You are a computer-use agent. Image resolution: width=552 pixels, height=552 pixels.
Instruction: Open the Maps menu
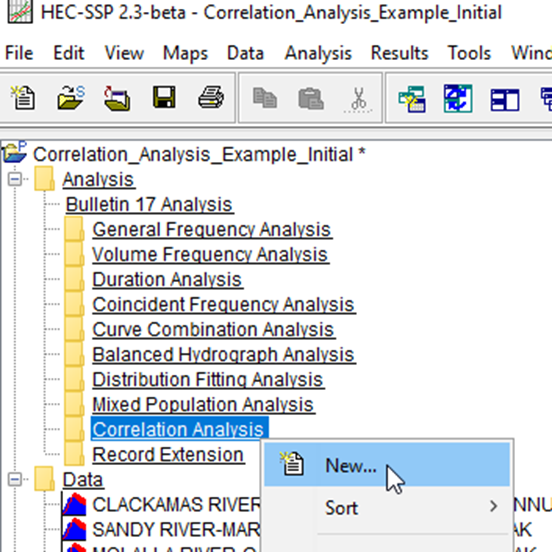(x=186, y=53)
